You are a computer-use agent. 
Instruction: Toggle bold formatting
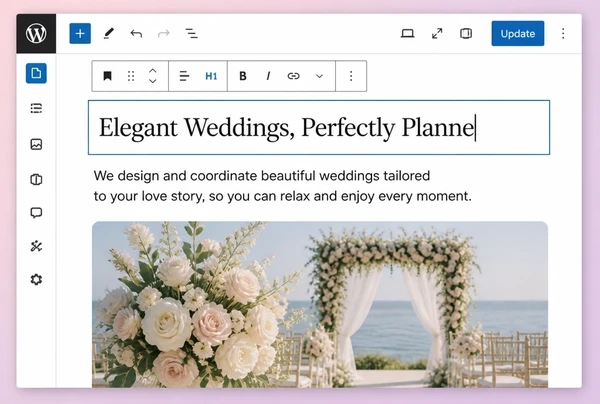(243, 76)
